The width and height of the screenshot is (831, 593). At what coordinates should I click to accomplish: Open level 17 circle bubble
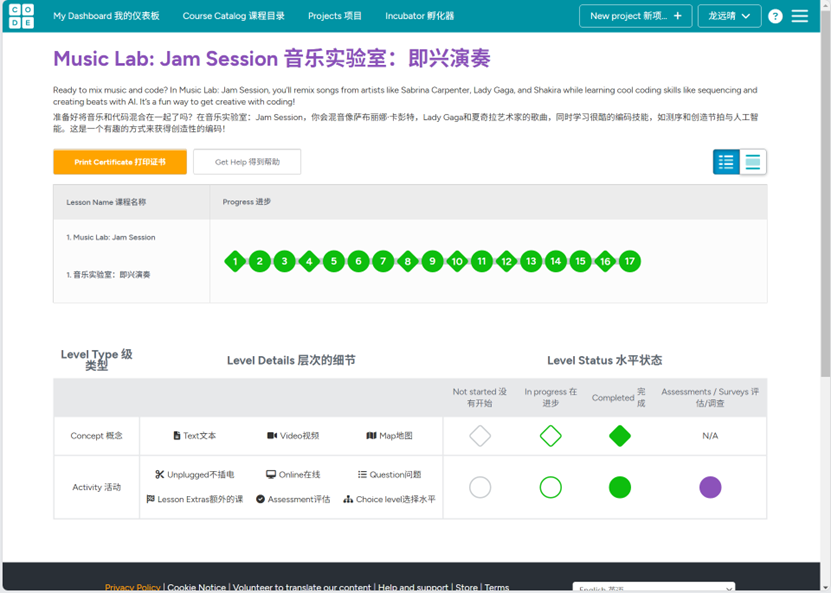[630, 261]
